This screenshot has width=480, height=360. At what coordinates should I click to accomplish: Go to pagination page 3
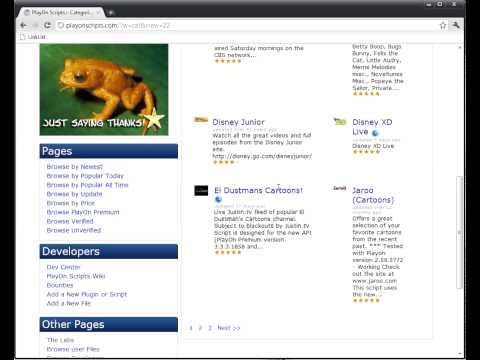pos(210,328)
